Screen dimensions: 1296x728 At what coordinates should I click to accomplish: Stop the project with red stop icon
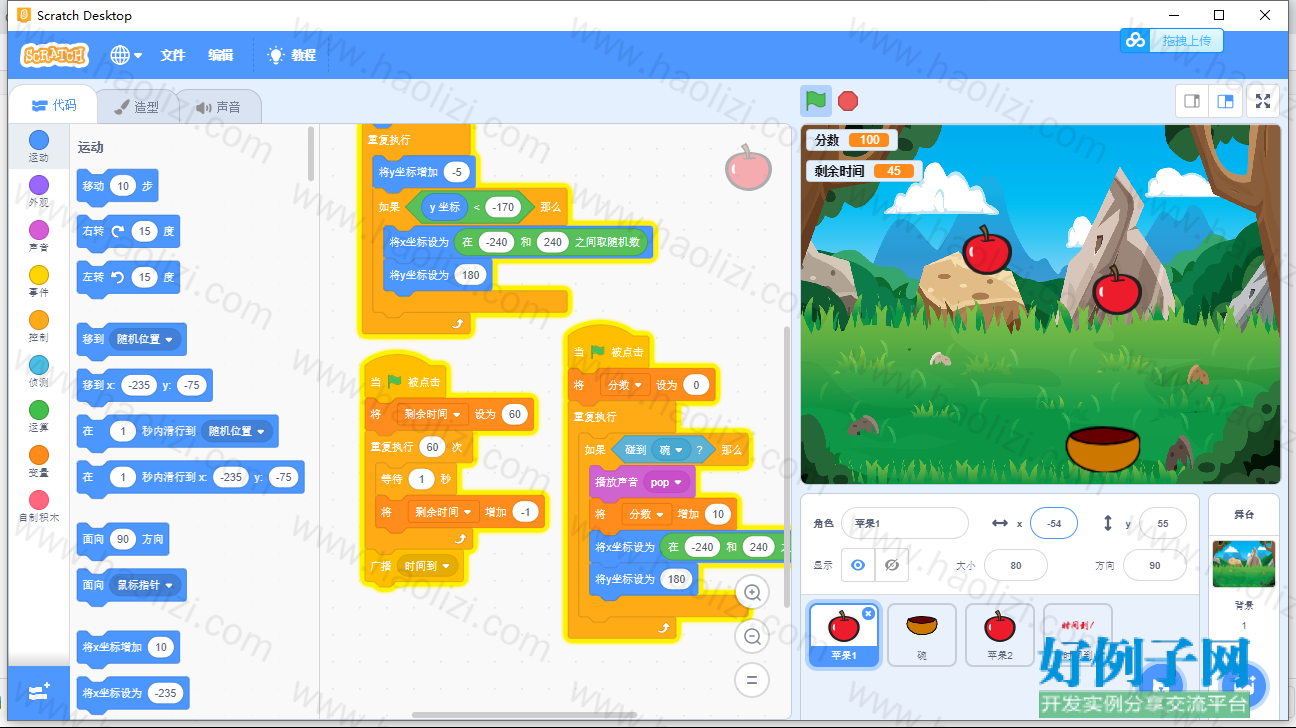point(848,100)
